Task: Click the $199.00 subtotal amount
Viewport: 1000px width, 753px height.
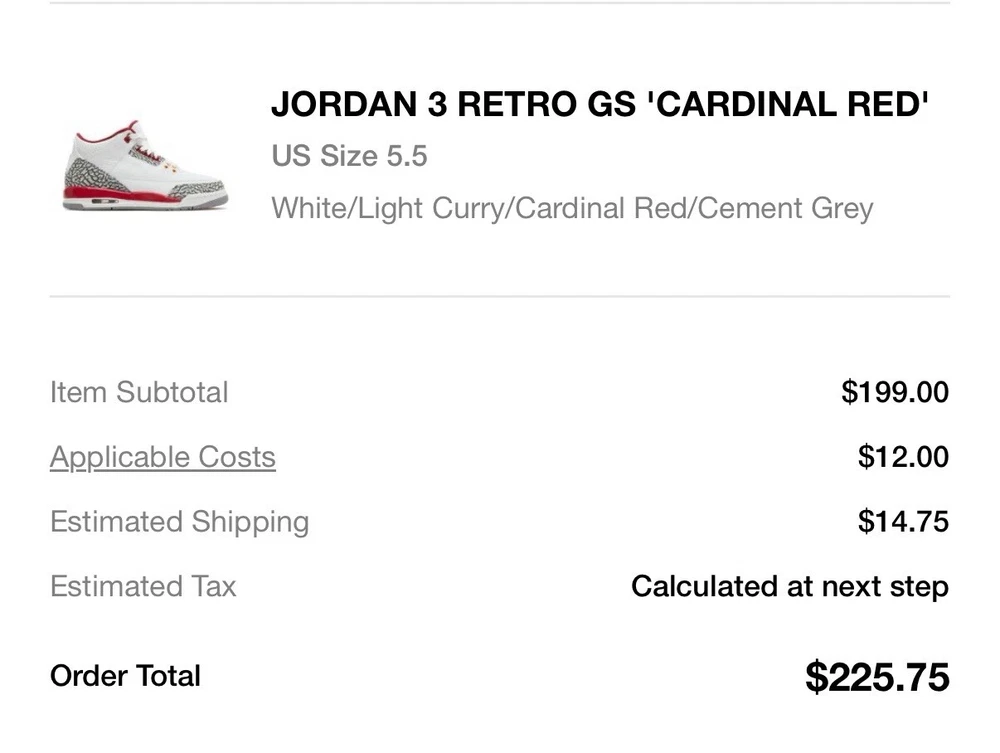Action: [894, 392]
